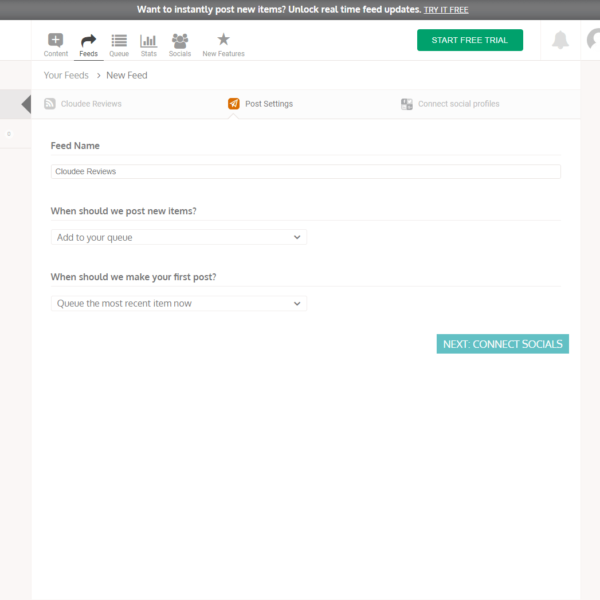The width and height of the screenshot is (600, 600).
Task: Open the Socials people icon
Action: [x=180, y=40]
